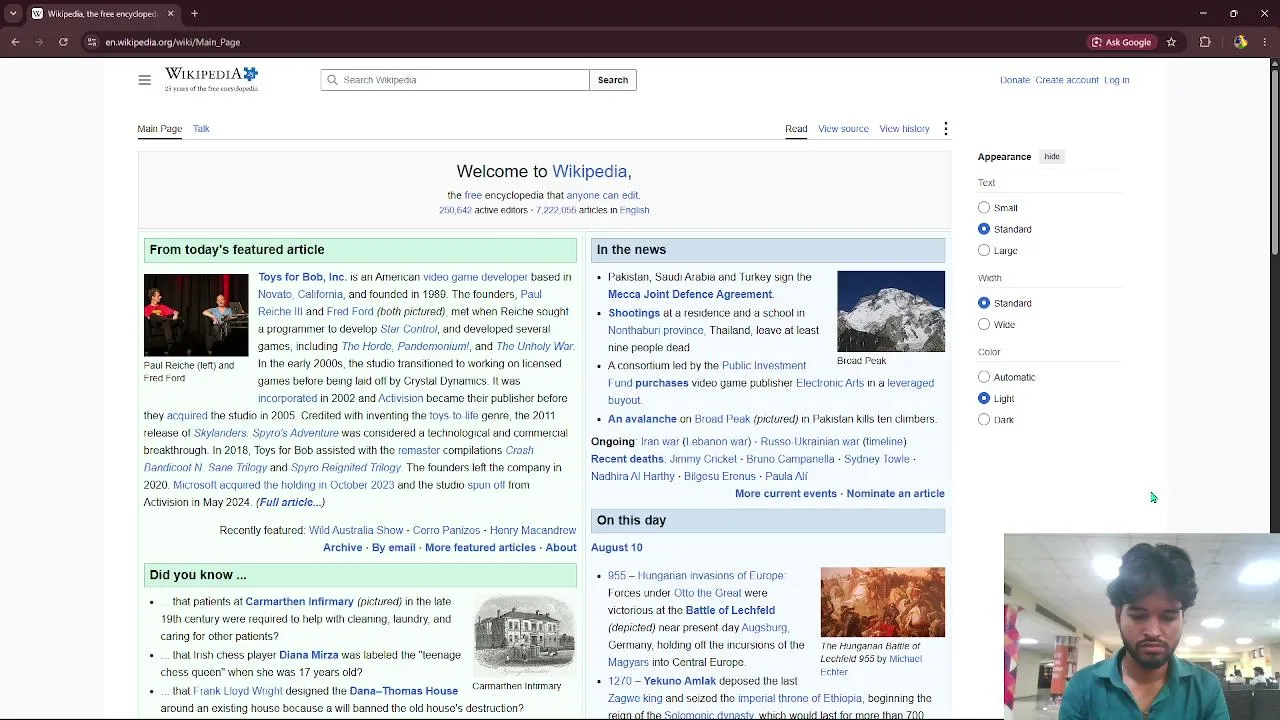The height and width of the screenshot is (720, 1280).
Task: Open the page tools three-dot menu
Action: click(945, 129)
